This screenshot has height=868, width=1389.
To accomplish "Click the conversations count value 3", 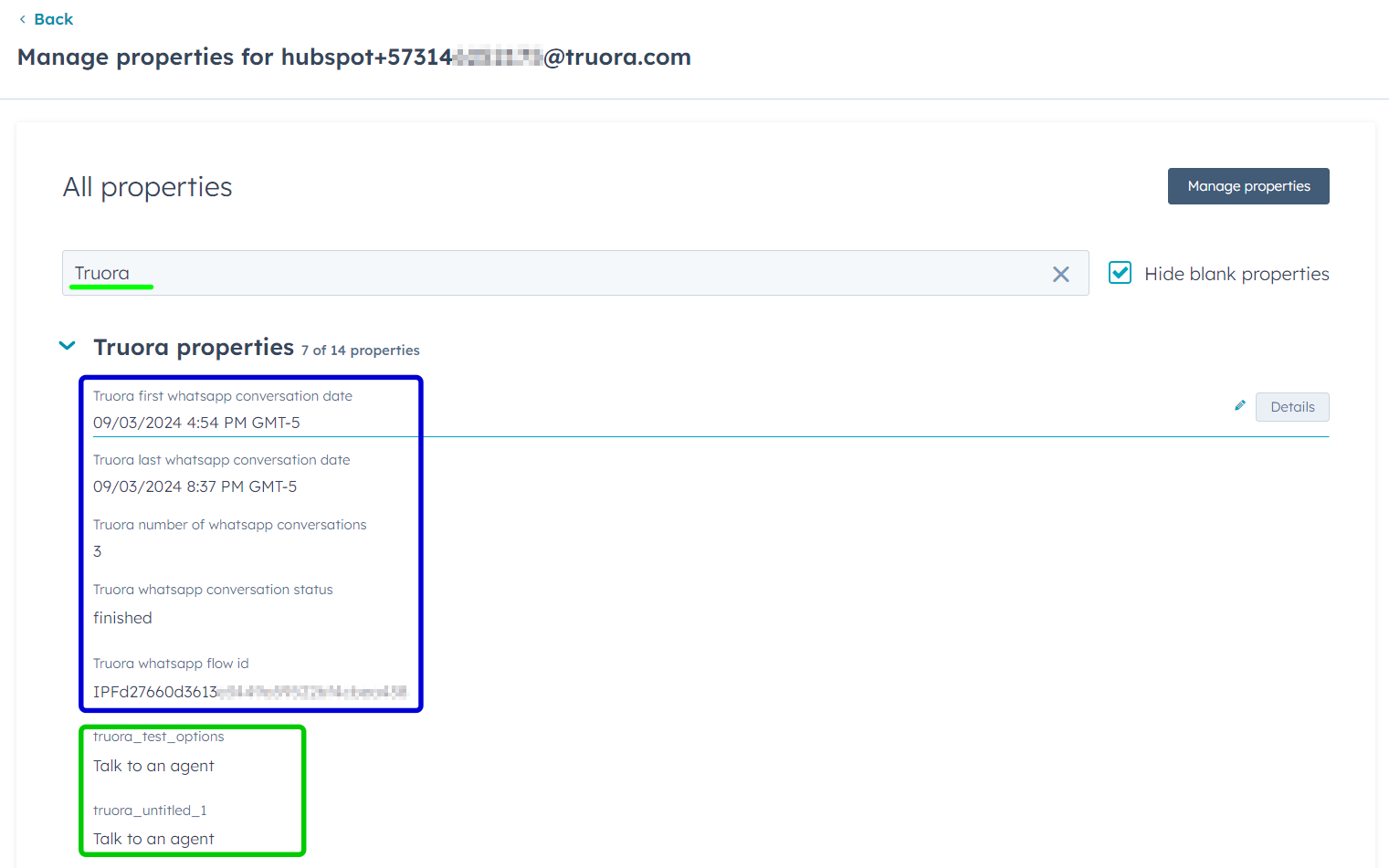I will coord(98,551).
